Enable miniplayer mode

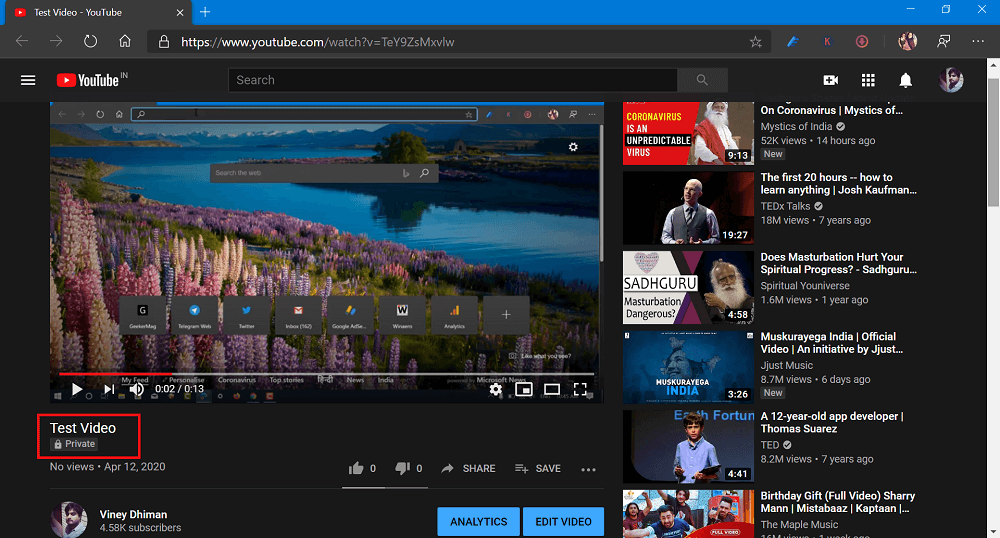pos(524,389)
